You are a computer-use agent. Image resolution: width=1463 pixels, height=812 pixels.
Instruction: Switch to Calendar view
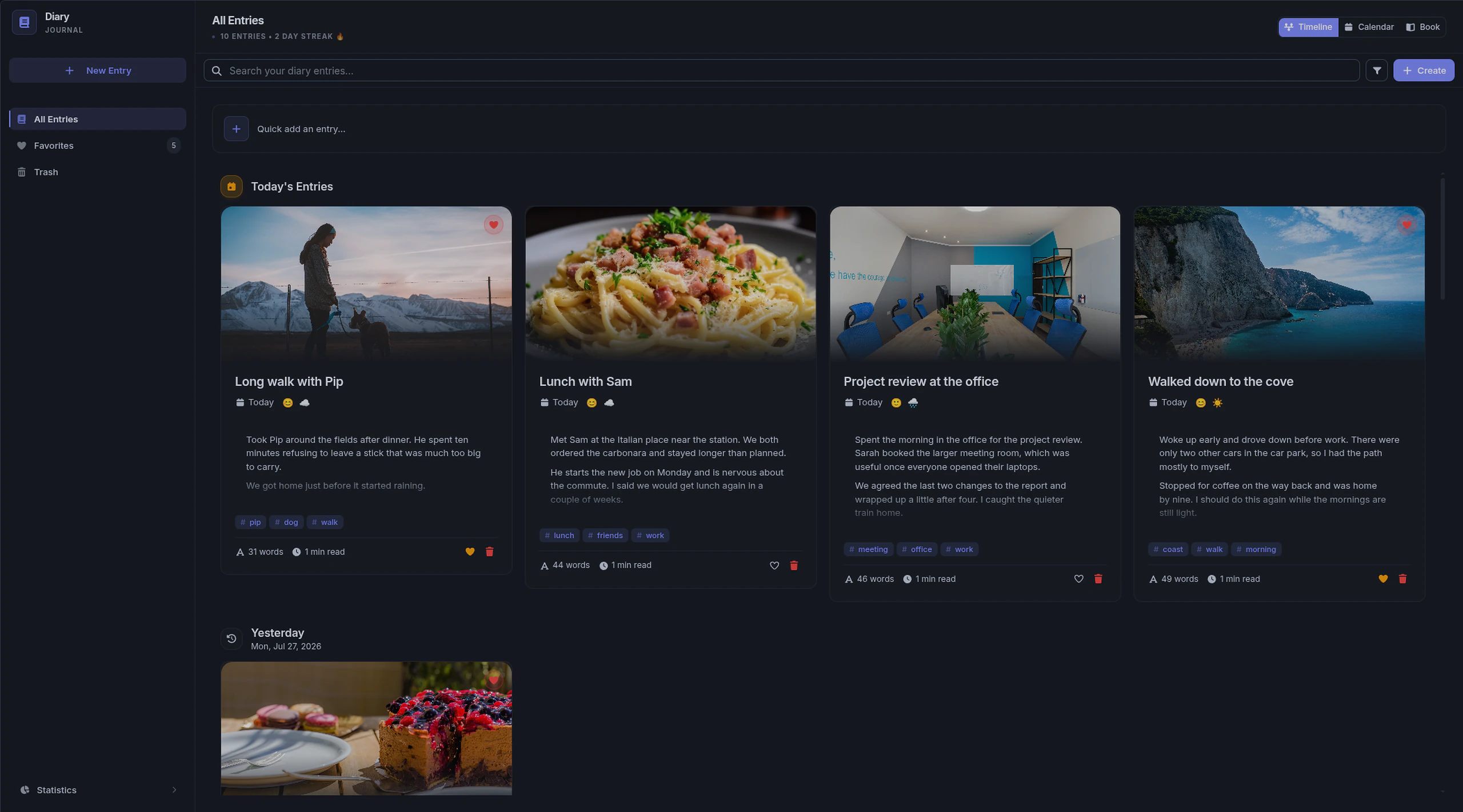(1368, 27)
